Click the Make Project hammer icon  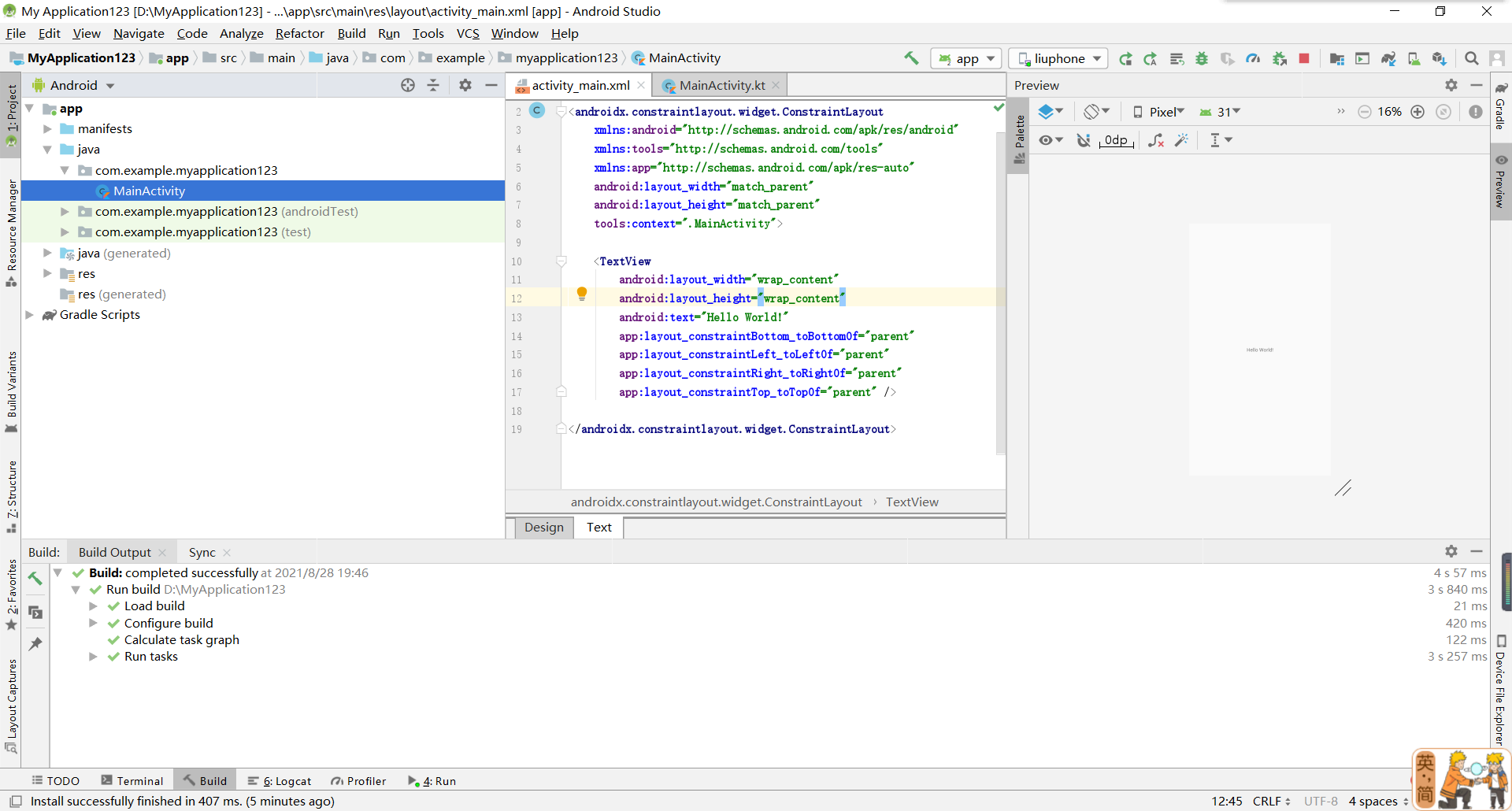coord(911,58)
